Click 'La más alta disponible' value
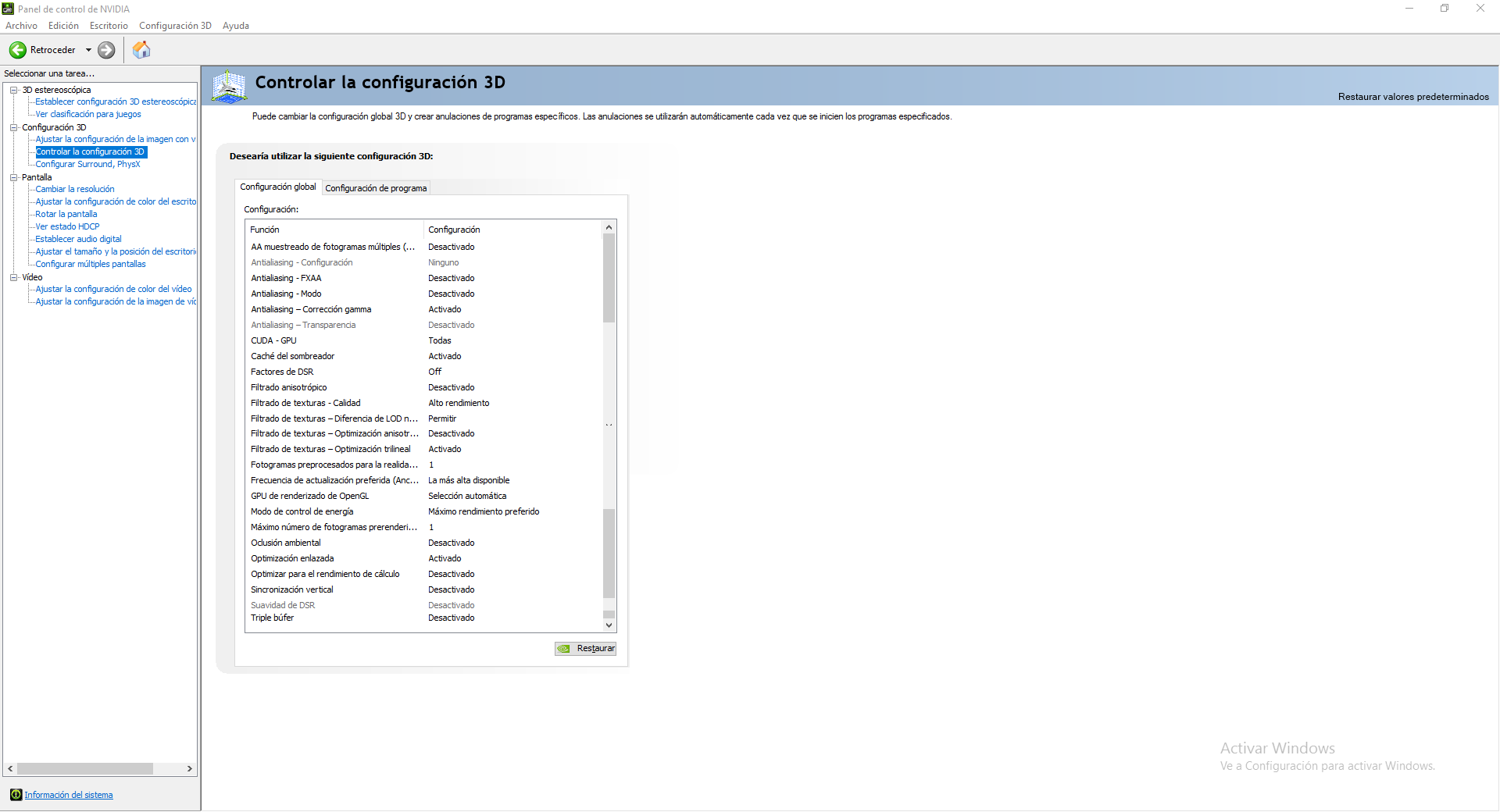The image size is (1500, 812). click(x=469, y=480)
